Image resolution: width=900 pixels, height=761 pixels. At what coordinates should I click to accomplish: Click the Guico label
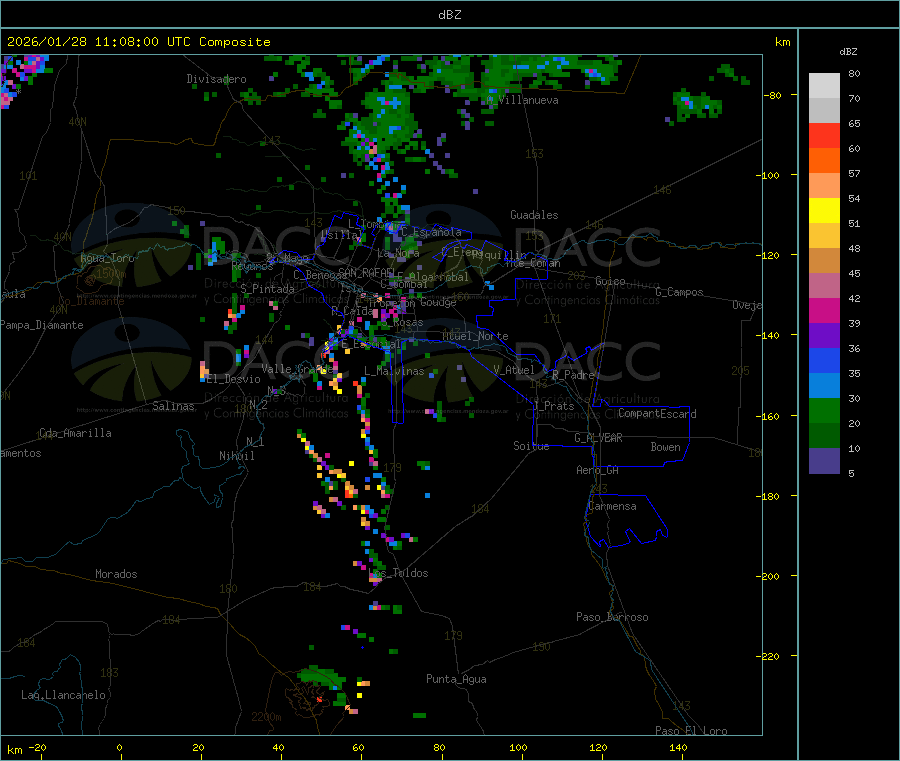click(610, 281)
